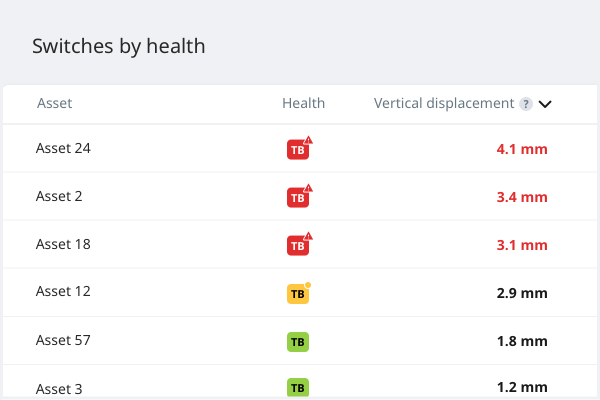Click the red TB health badge for Asset 18
This screenshot has height=400, width=600.
coord(298,246)
